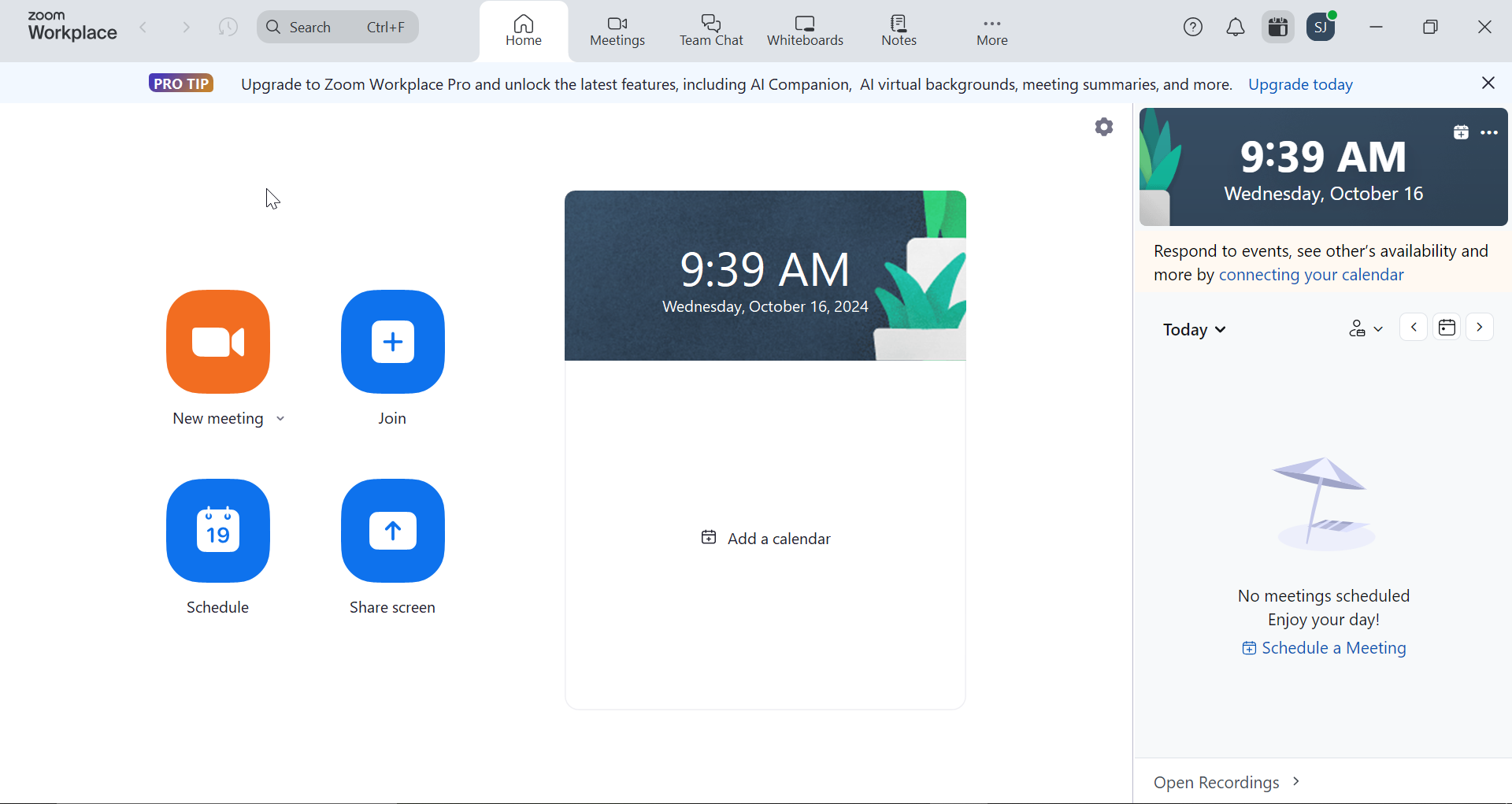Open the Schedule meeting icon
The width and height of the screenshot is (1512, 804).
click(x=217, y=531)
